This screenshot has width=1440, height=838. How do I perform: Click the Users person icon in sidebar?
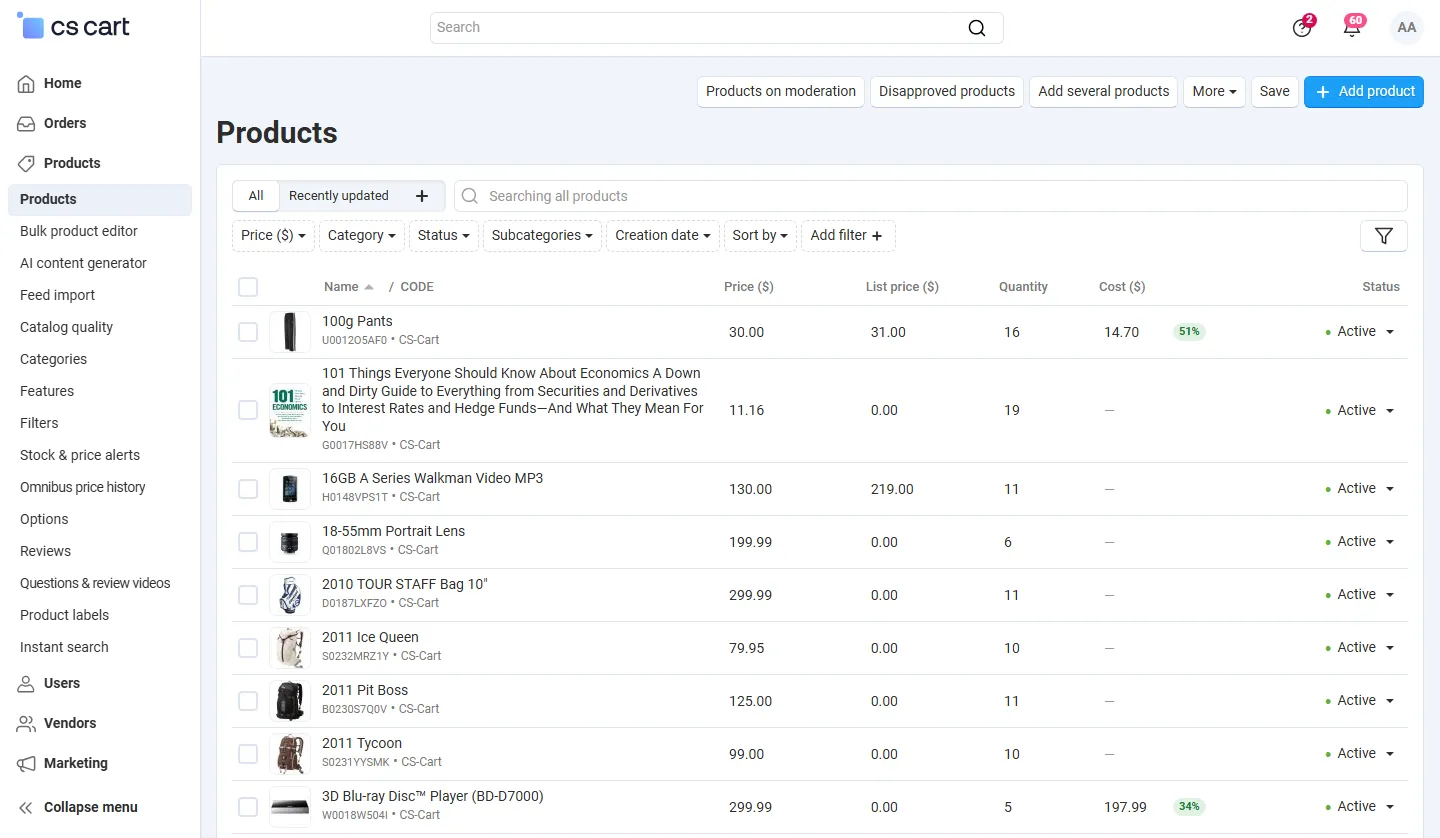pyautogui.click(x=26, y=684)
